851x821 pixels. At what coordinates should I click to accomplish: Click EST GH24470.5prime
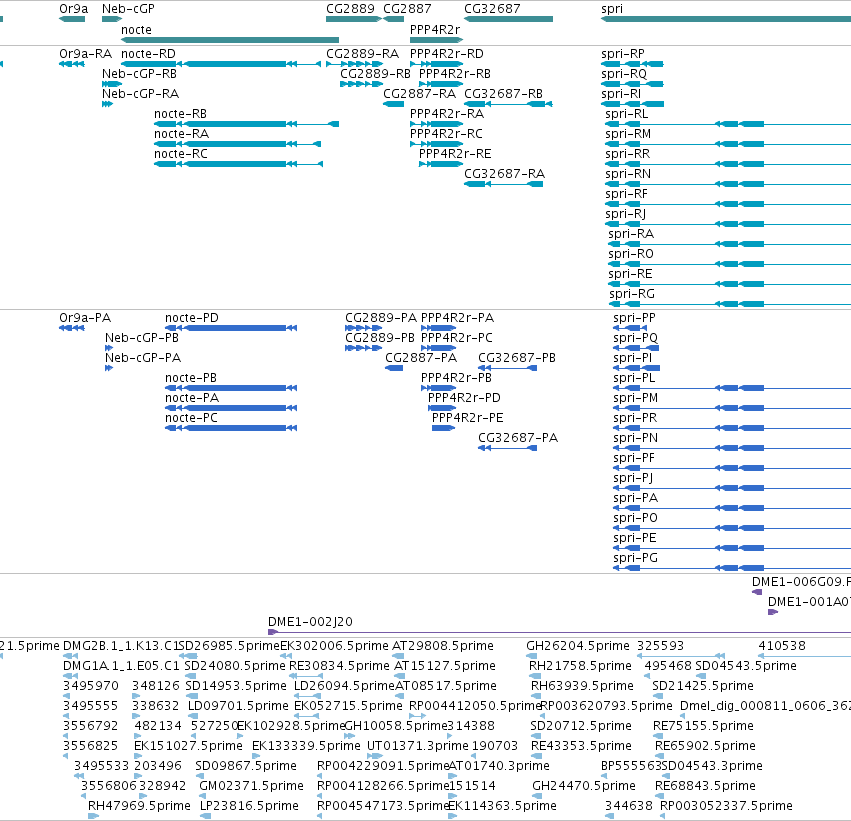point(537,796)
